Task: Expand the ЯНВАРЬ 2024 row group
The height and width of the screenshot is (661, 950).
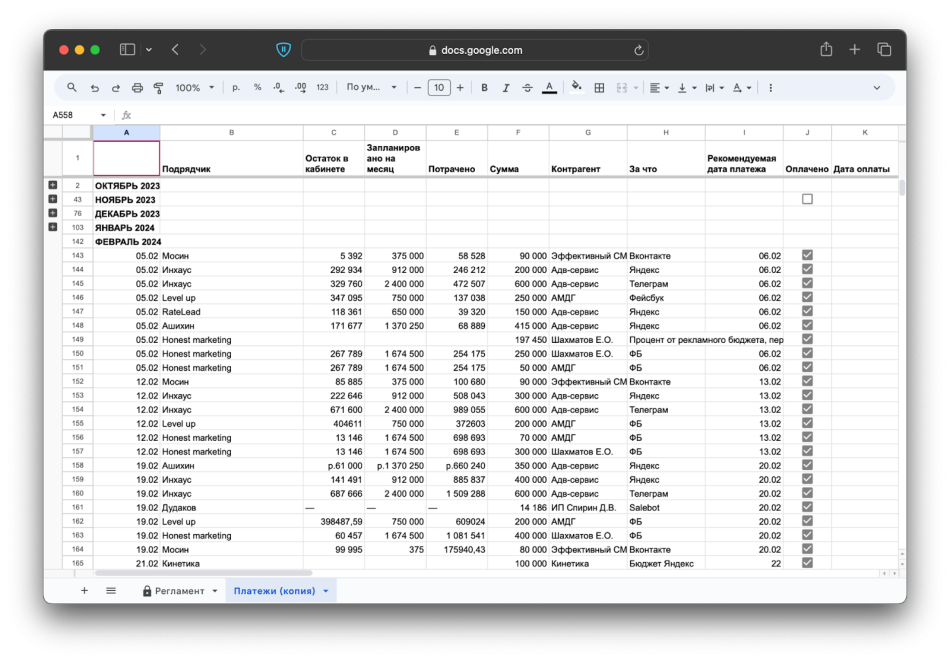Action: [x=53, y=227]
